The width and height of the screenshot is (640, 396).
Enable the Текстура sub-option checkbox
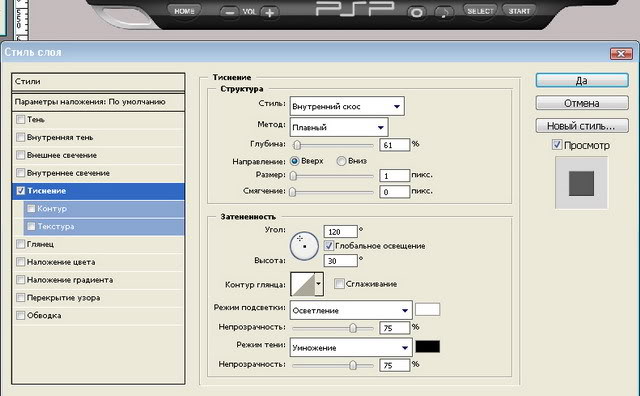(31, 226)
